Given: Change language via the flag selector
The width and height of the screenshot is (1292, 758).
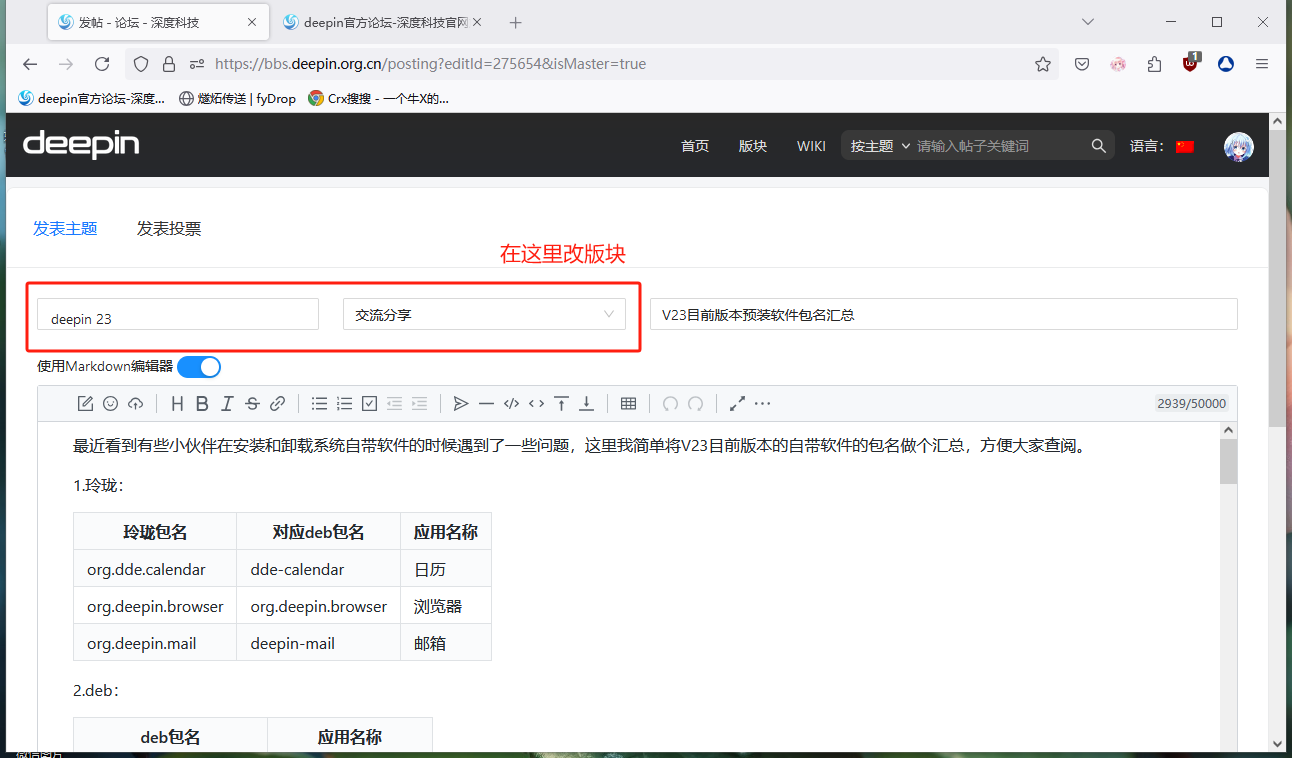Looking at the screenshot, I should (x=1185, y=146).
